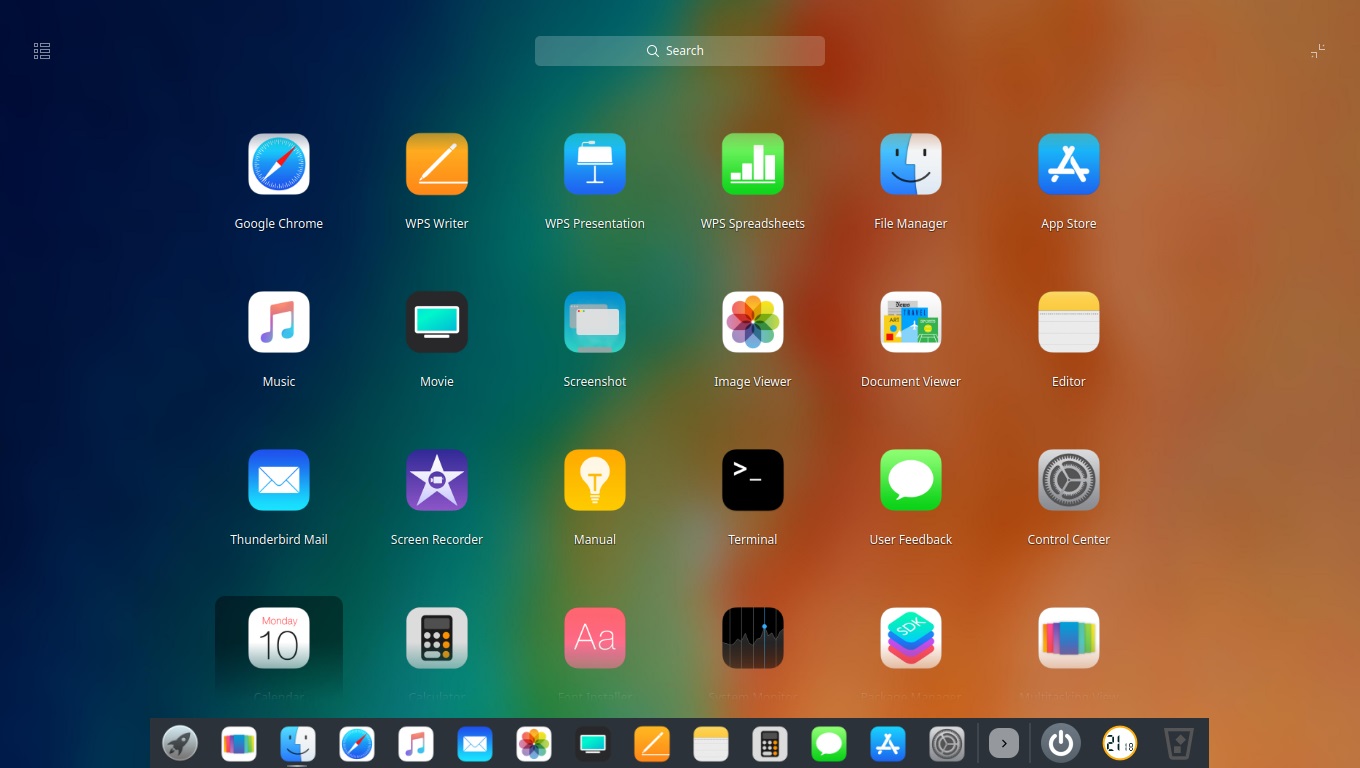Switch launcher to category view mode

[x=42, y=51]
